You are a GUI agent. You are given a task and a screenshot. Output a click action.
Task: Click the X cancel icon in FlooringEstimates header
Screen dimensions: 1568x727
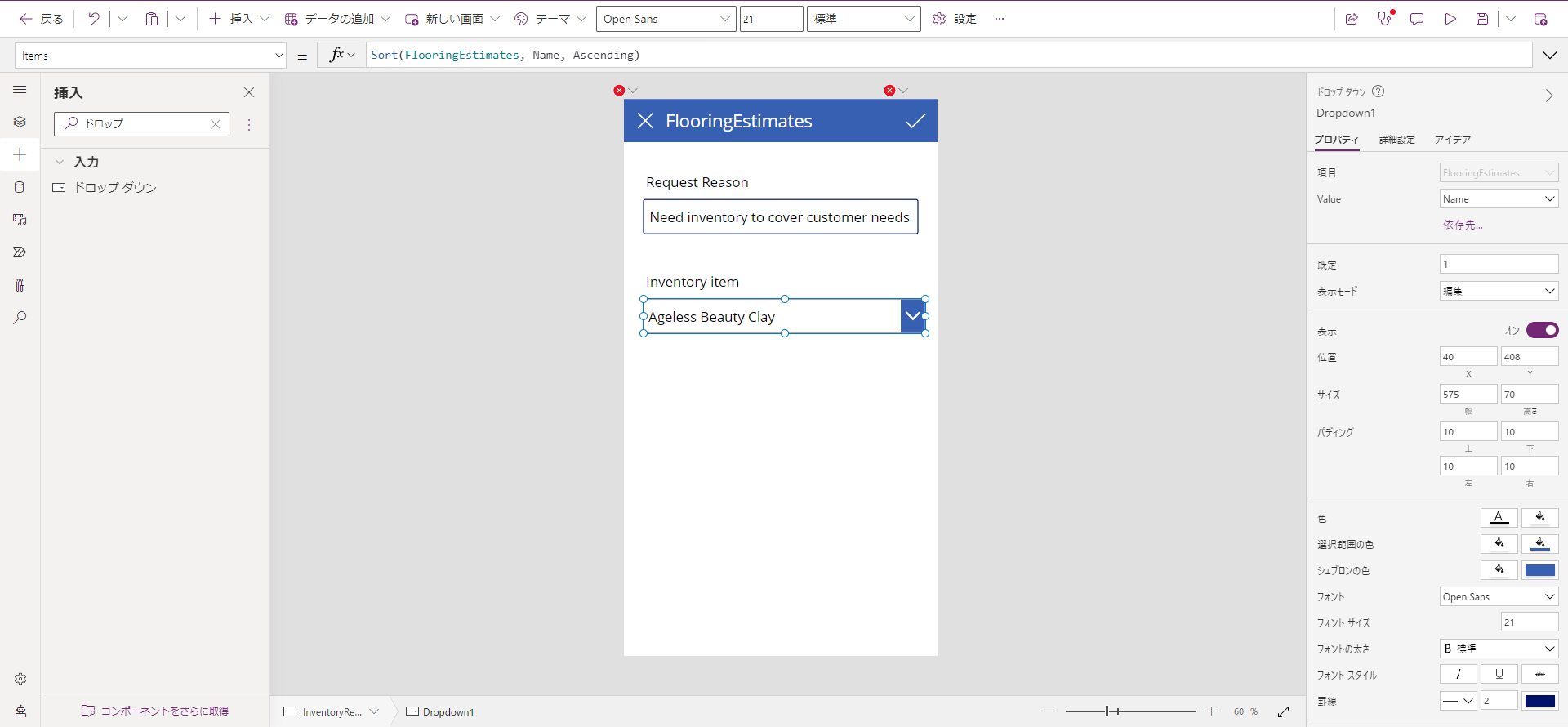[x=645, y=121]
